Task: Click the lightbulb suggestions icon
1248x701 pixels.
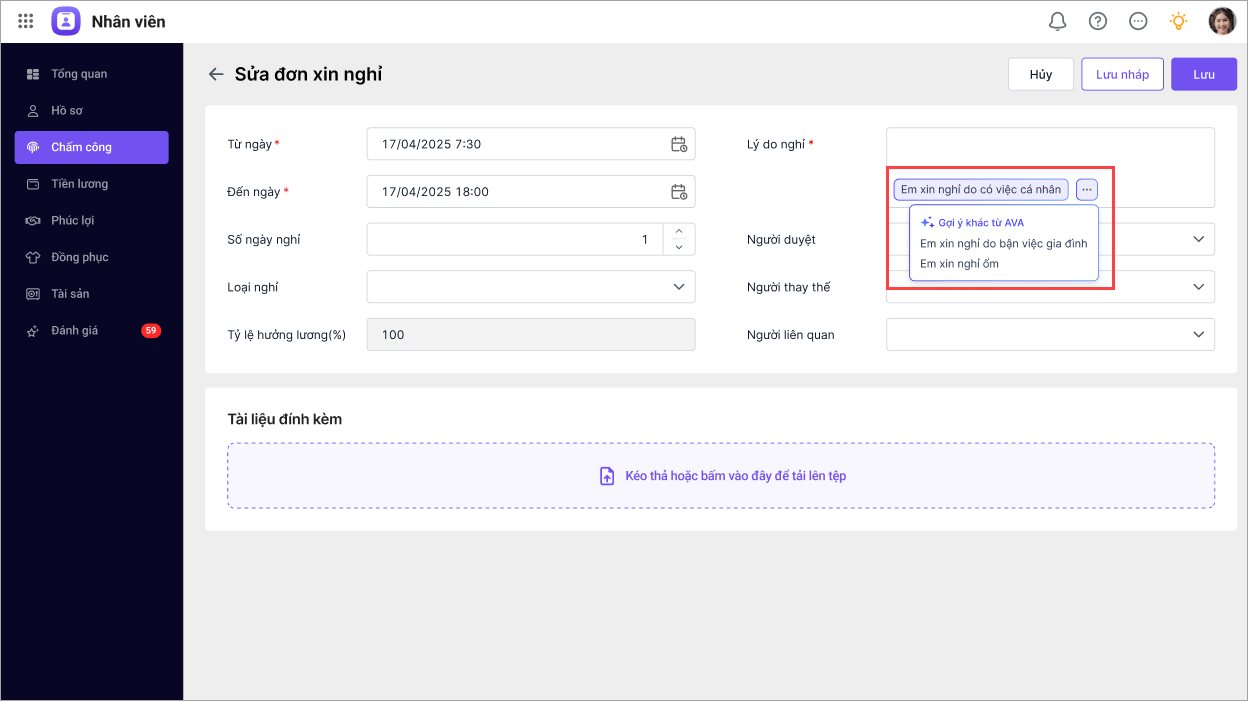Action: click(x=1179, y=21)
